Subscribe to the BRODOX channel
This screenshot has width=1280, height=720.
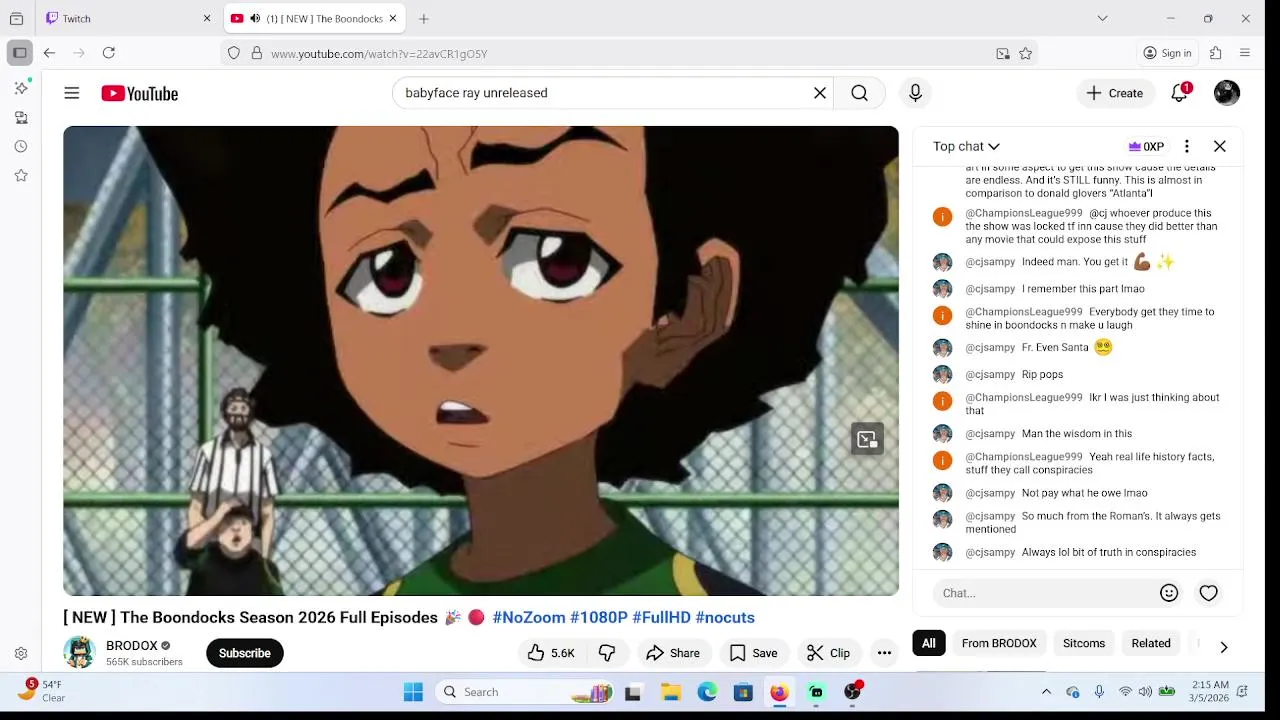point(245,653)
